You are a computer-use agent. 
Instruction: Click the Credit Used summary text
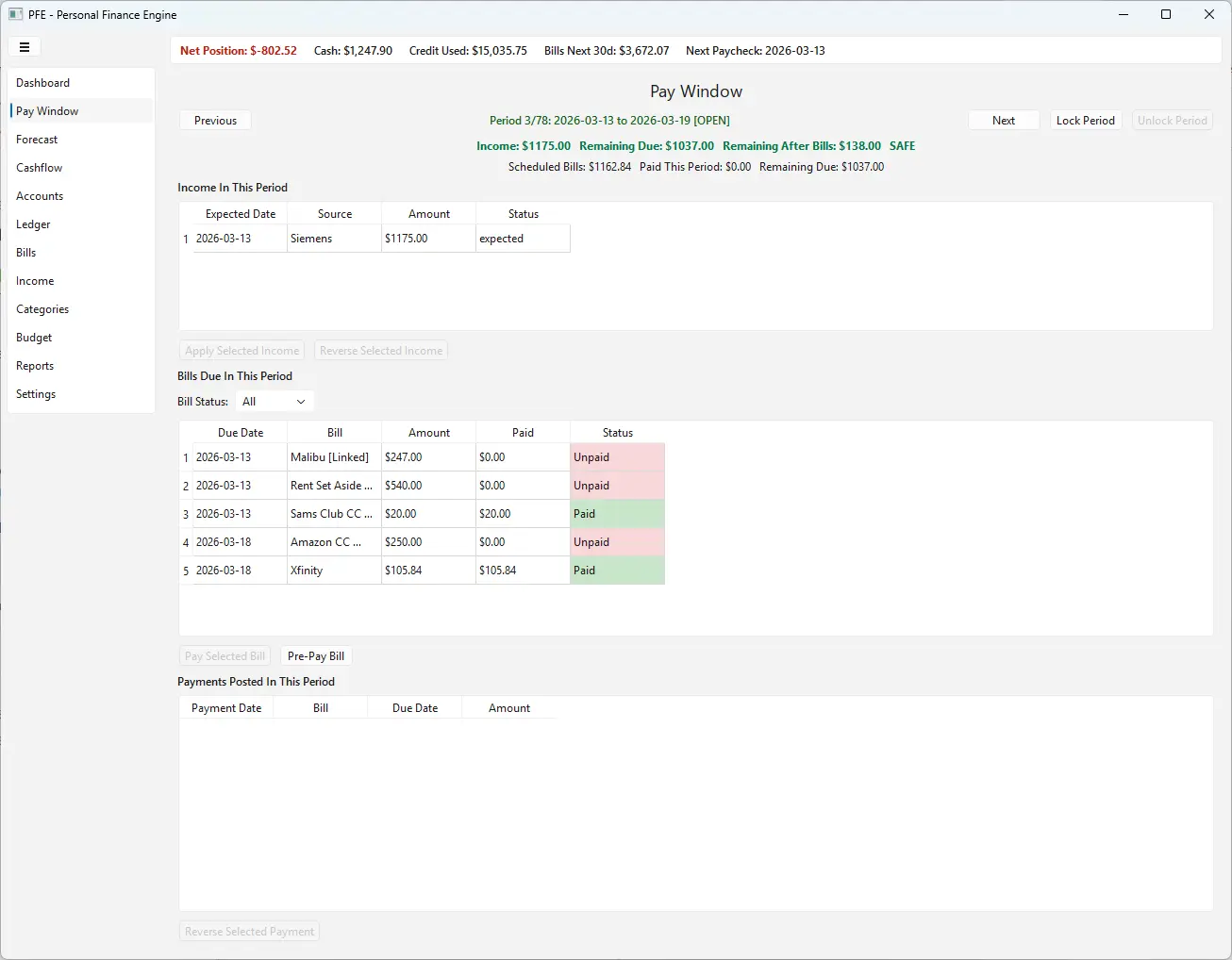point(468,51)
